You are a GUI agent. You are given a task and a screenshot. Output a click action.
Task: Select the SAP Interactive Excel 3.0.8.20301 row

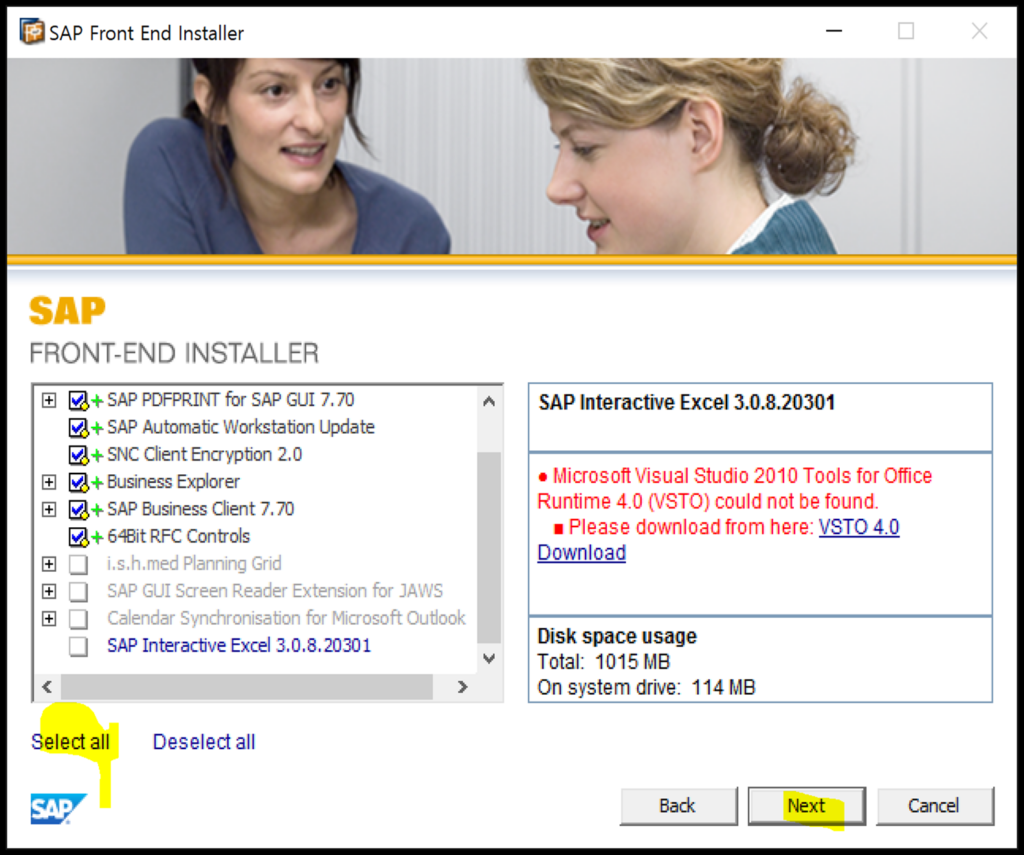[x=239, y=646]
